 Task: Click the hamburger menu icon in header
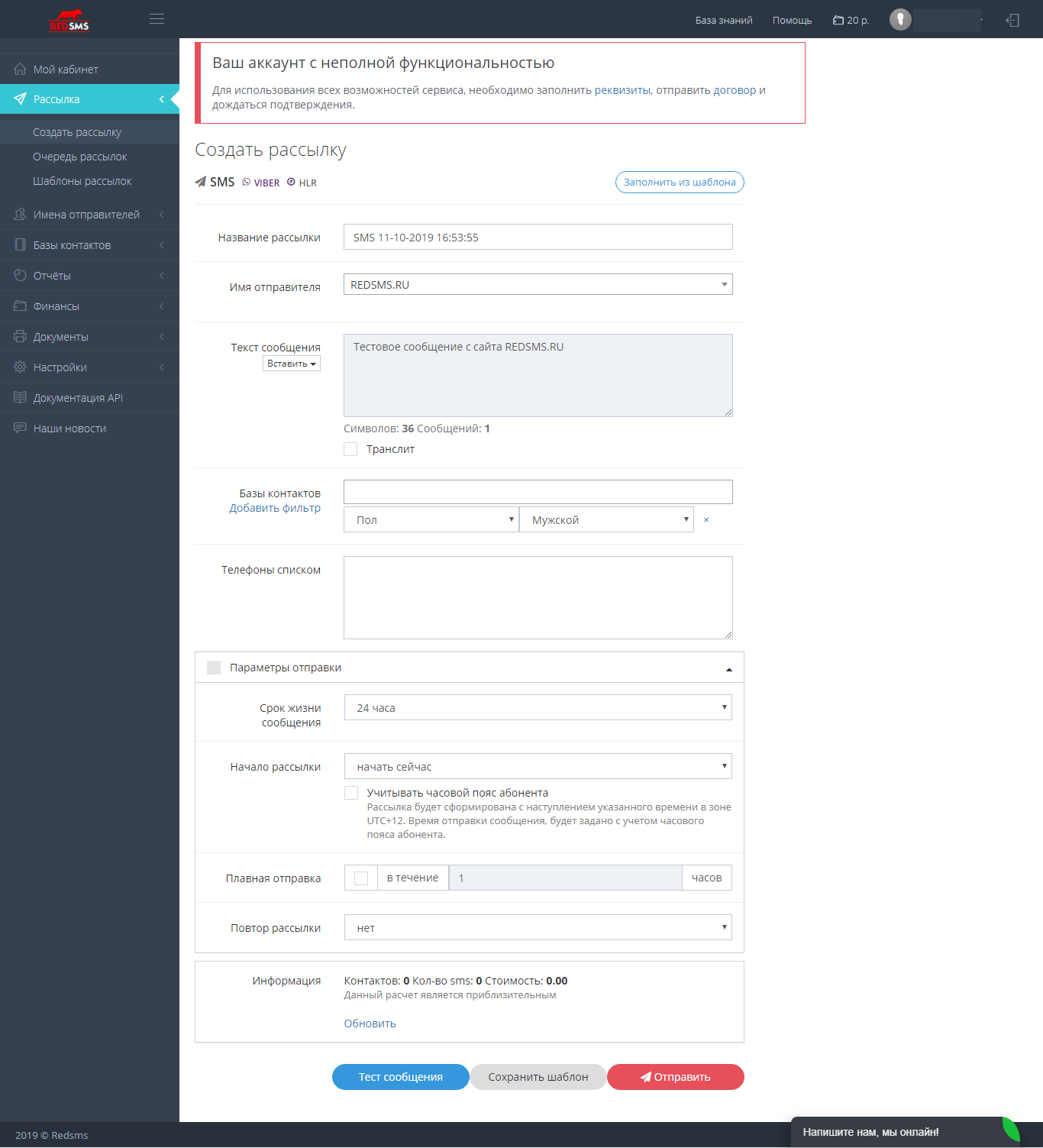[x=157, y=19]
